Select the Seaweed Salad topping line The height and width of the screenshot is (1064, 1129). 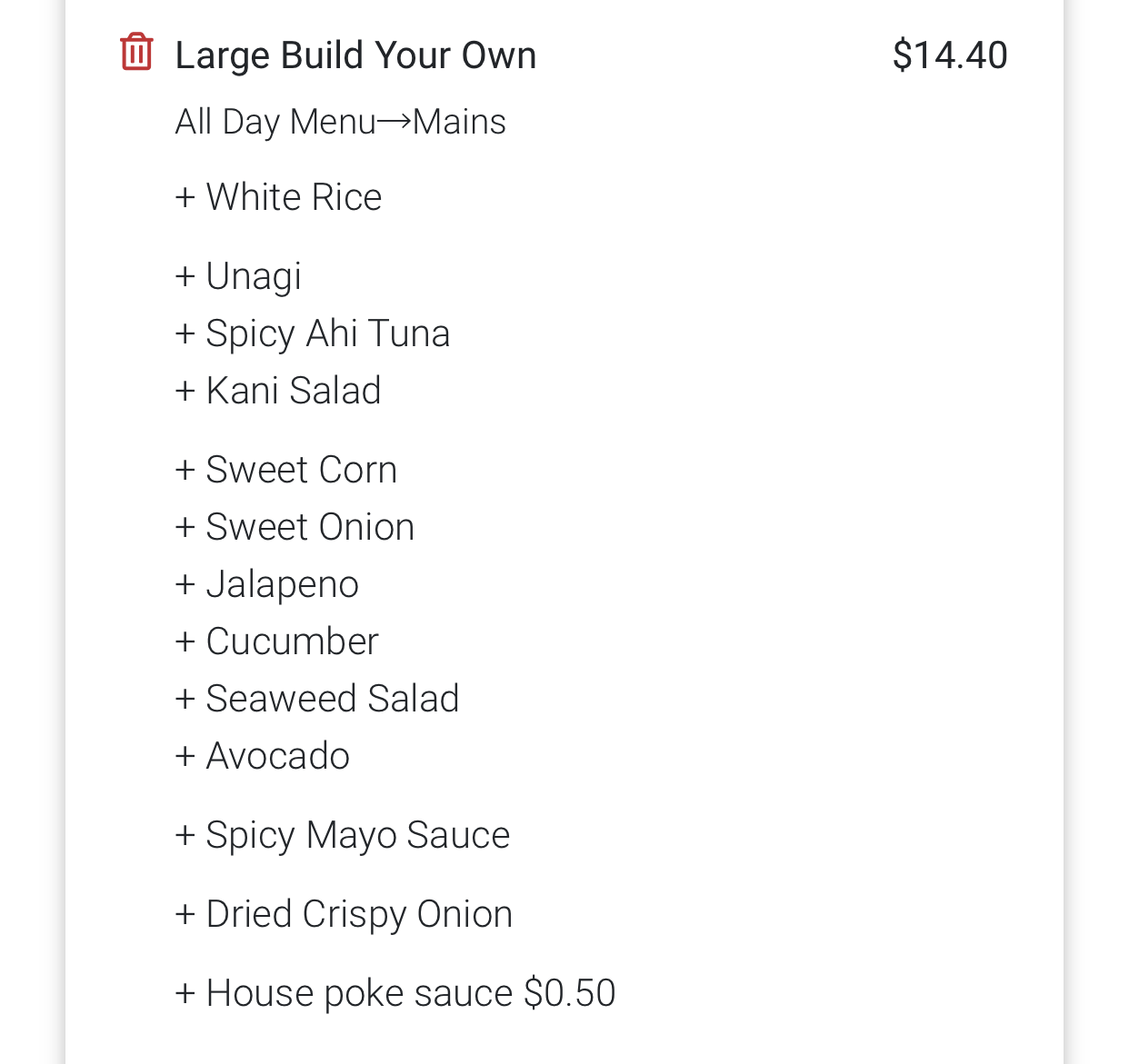click(317, 699)
